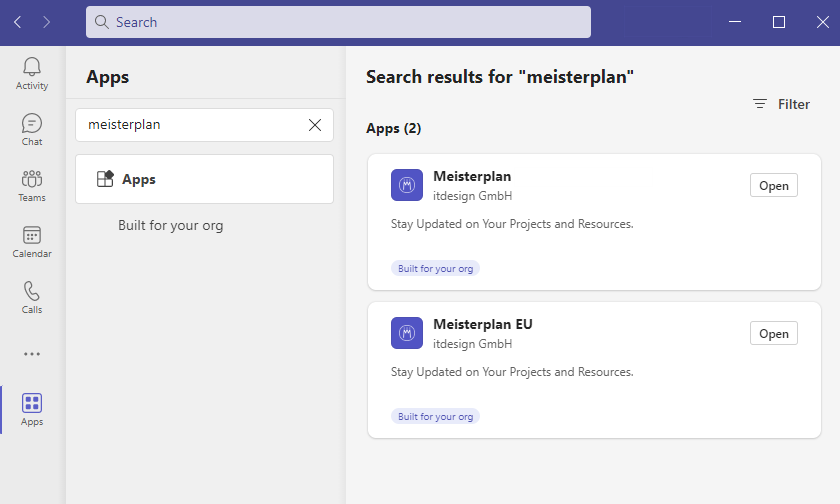The width and height of the screenshot is (840, 504).
Task: Select the Apps category entry
Action: click(204, 179)
